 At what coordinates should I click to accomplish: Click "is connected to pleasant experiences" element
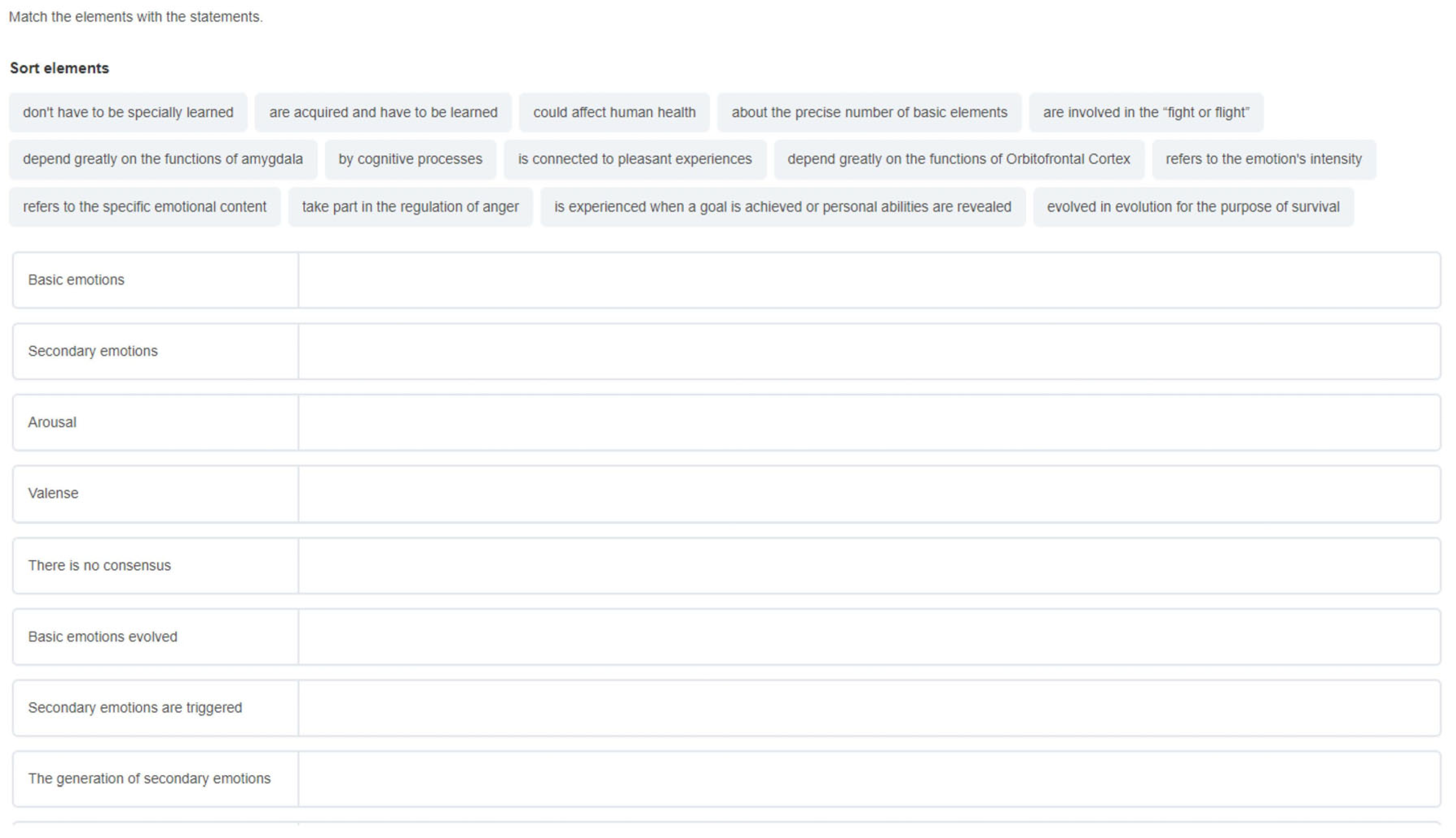(x=634, y=159)
